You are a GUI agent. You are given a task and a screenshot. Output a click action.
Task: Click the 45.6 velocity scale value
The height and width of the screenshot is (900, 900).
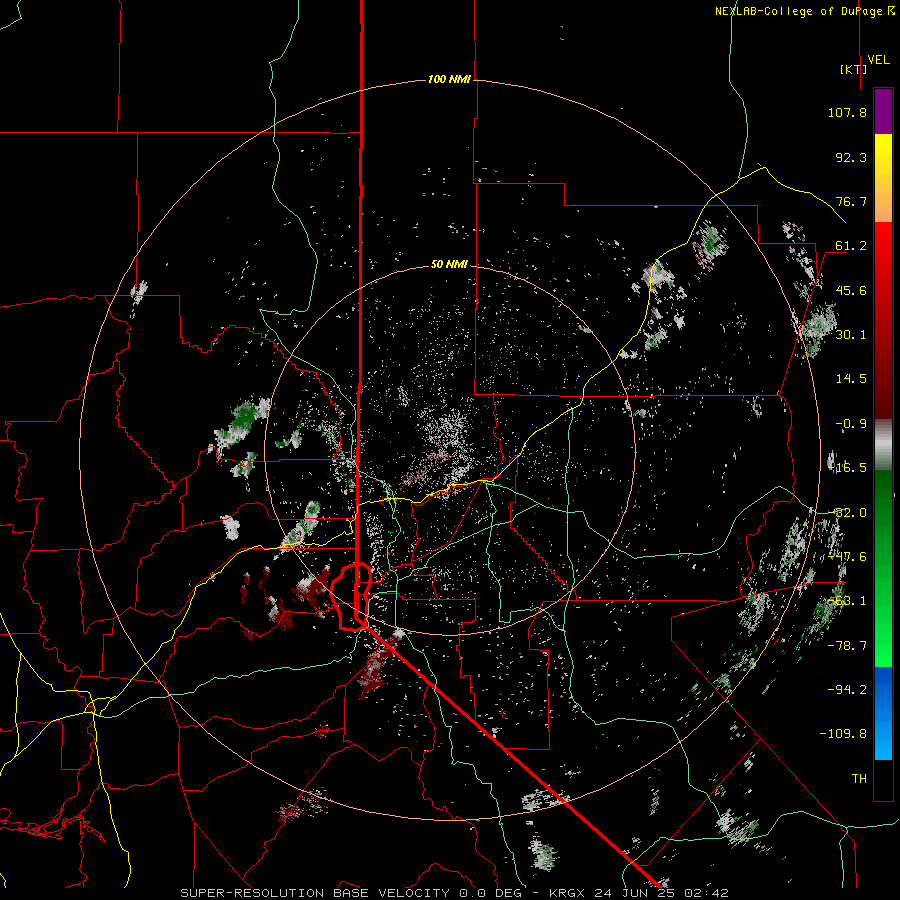851,290
